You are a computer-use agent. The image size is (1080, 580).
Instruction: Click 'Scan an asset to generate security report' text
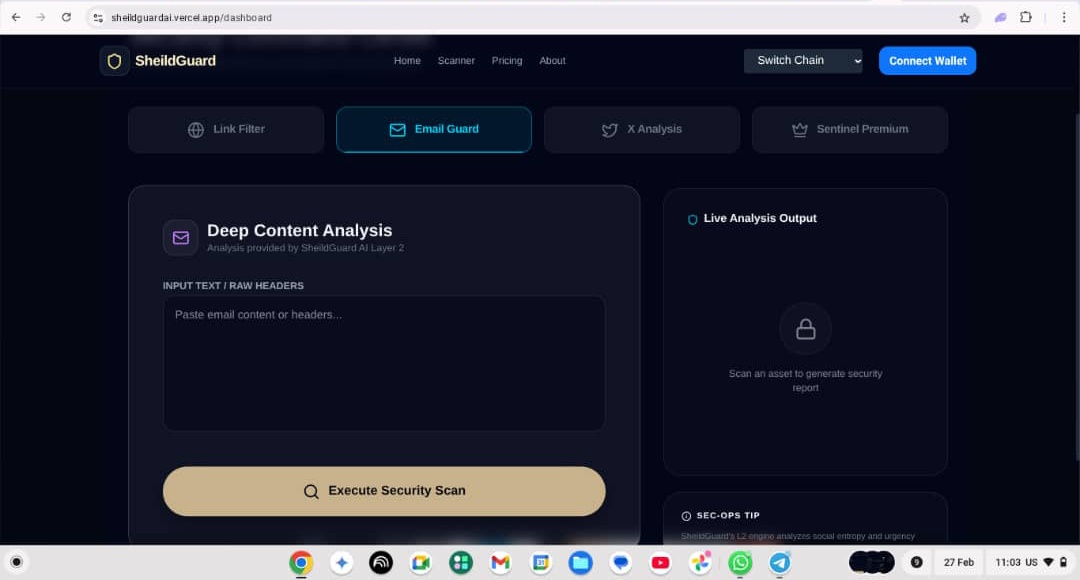pos(805,380)
